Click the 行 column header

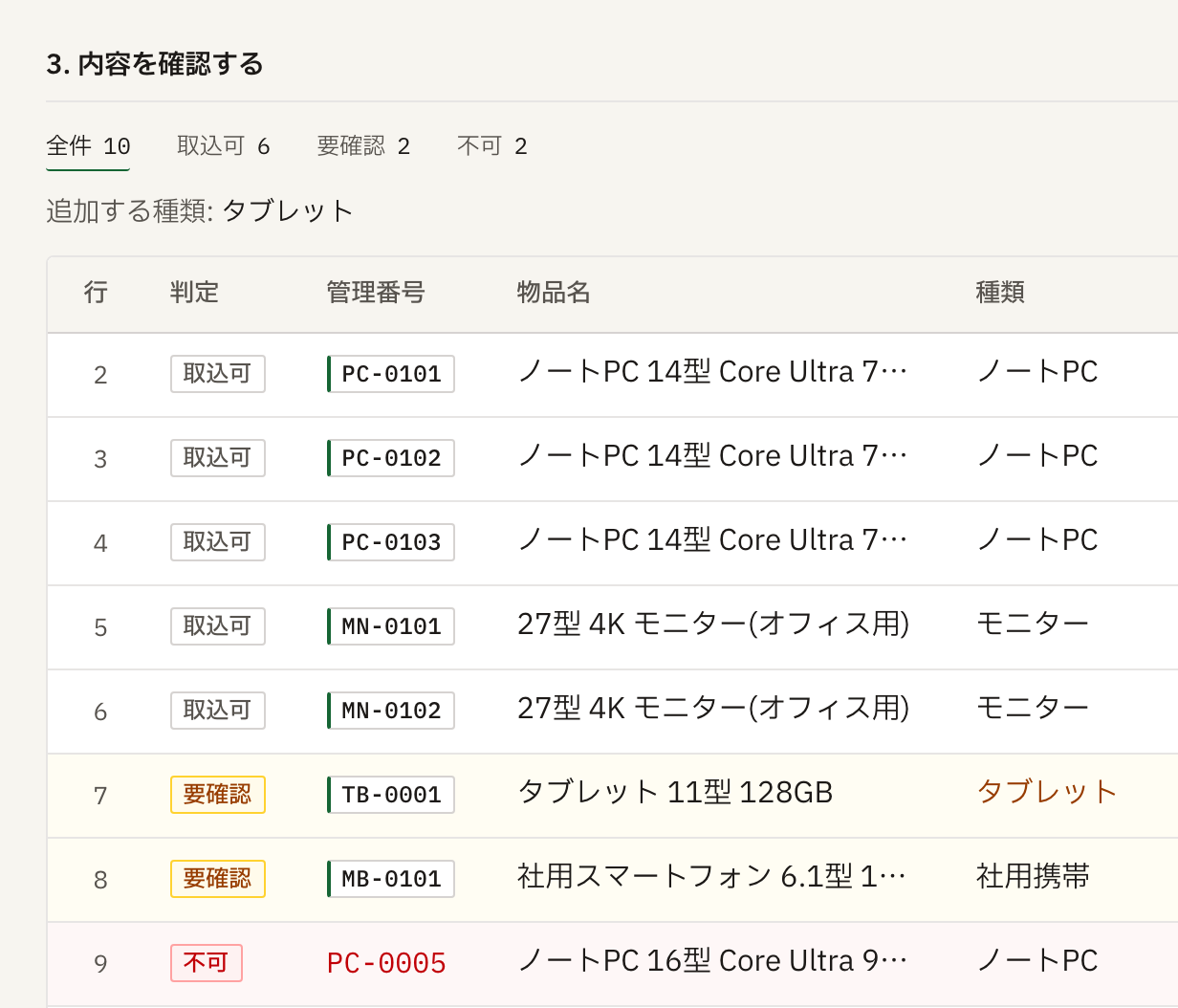click(x=96, y=293)
